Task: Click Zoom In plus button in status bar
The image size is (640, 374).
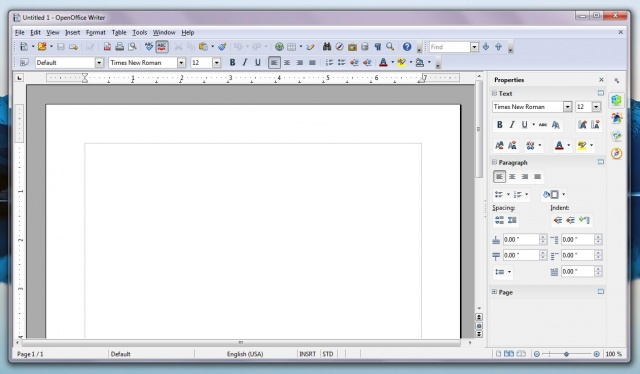Action: (596, 354)
